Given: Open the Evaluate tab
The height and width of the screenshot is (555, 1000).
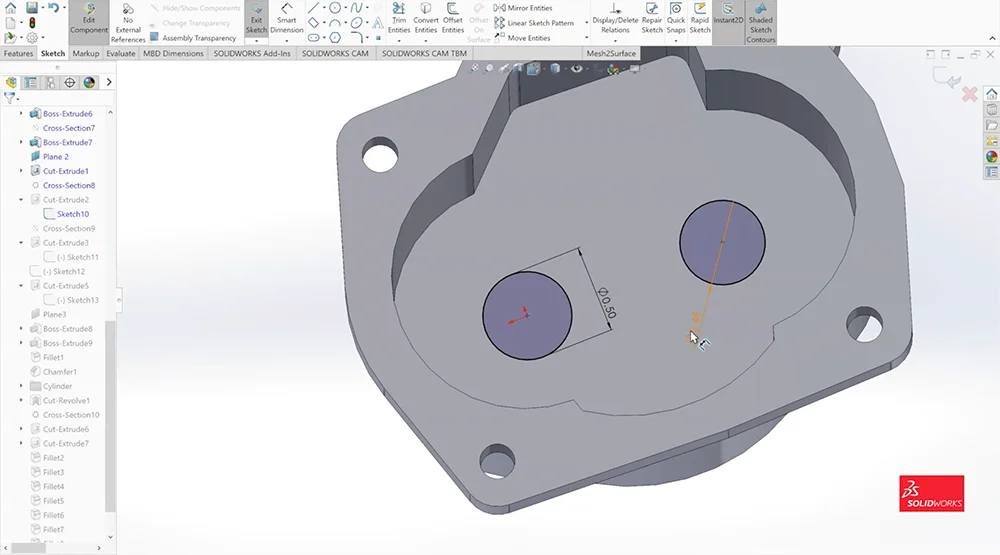Looking at the screenshot, I should pos(121,54).
